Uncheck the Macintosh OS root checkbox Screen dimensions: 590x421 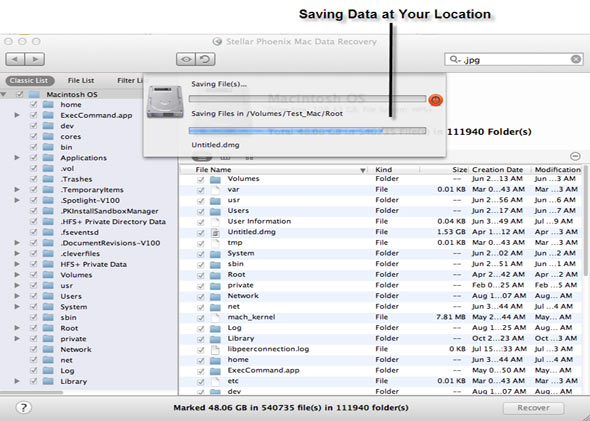pyautogui.click(x=20, y=94)
